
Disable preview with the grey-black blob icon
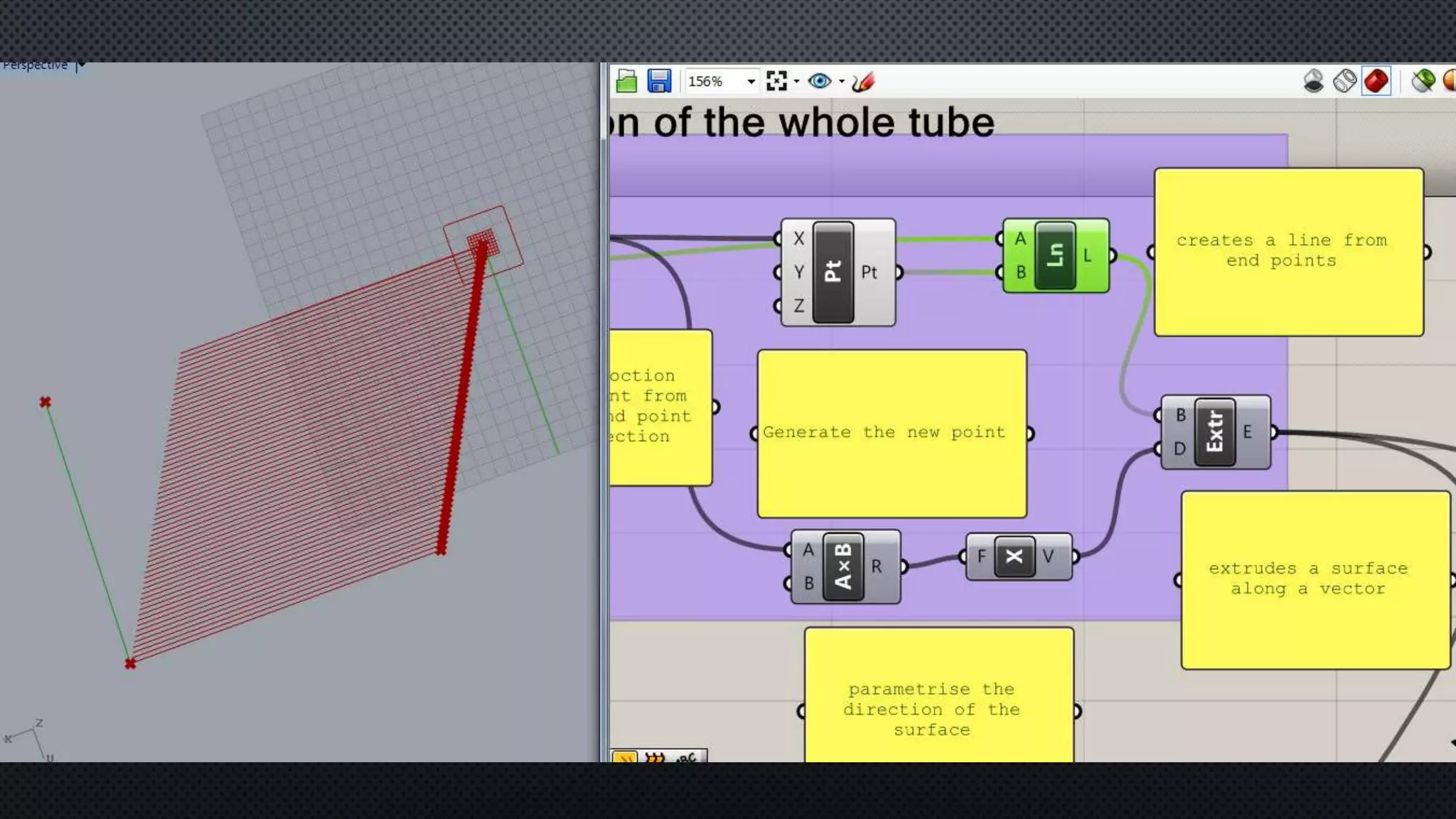coord(1313,81)
